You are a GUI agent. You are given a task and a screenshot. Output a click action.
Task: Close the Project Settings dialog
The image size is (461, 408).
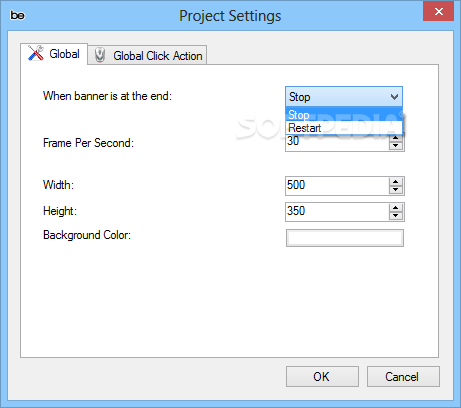pyautogui.click(x=439, y=11)
